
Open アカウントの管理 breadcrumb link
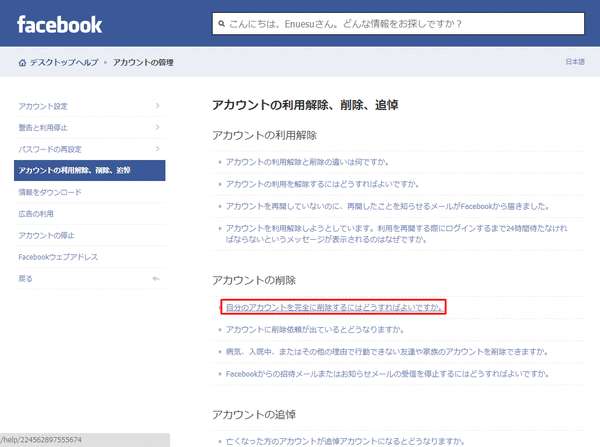(x=143, y=62)
